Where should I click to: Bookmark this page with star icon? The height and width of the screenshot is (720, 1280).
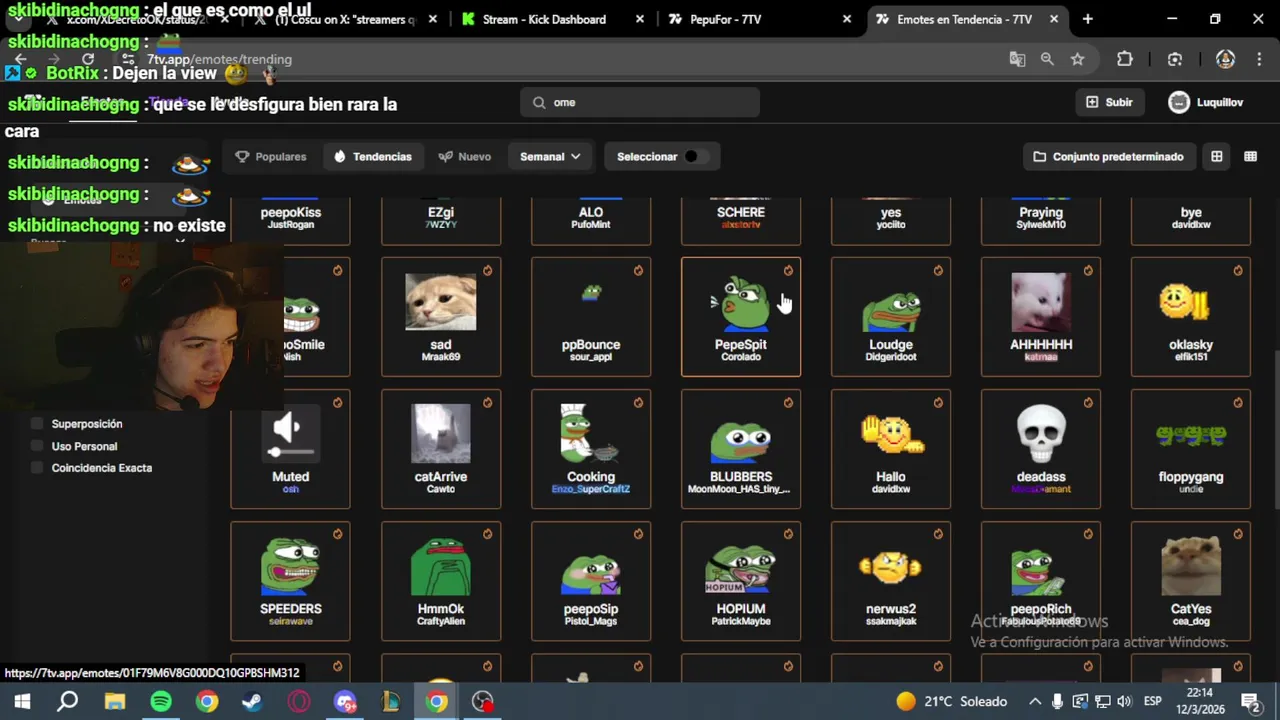(1077, 59)
